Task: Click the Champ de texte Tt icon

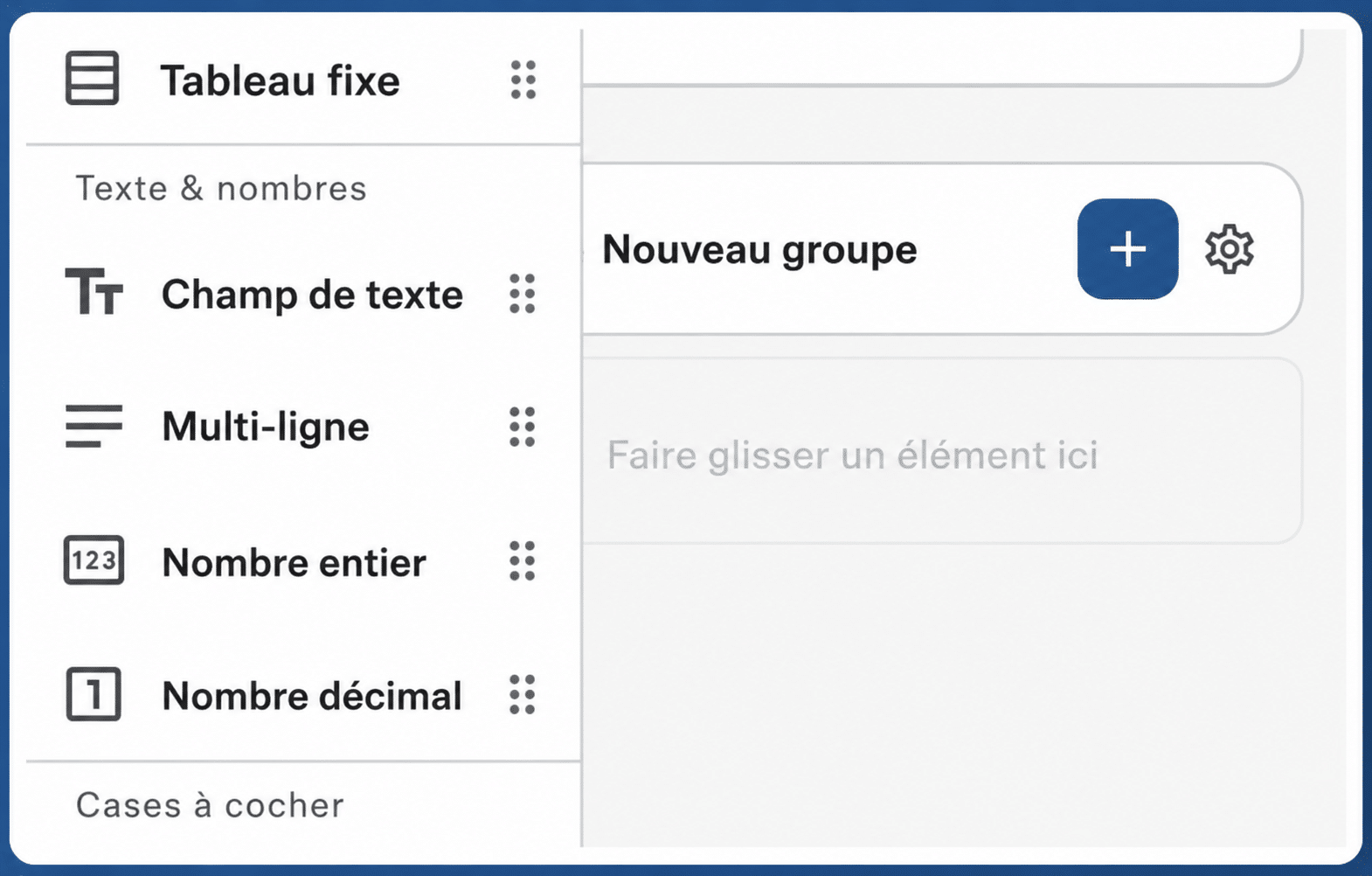Action: pos(94,291)
